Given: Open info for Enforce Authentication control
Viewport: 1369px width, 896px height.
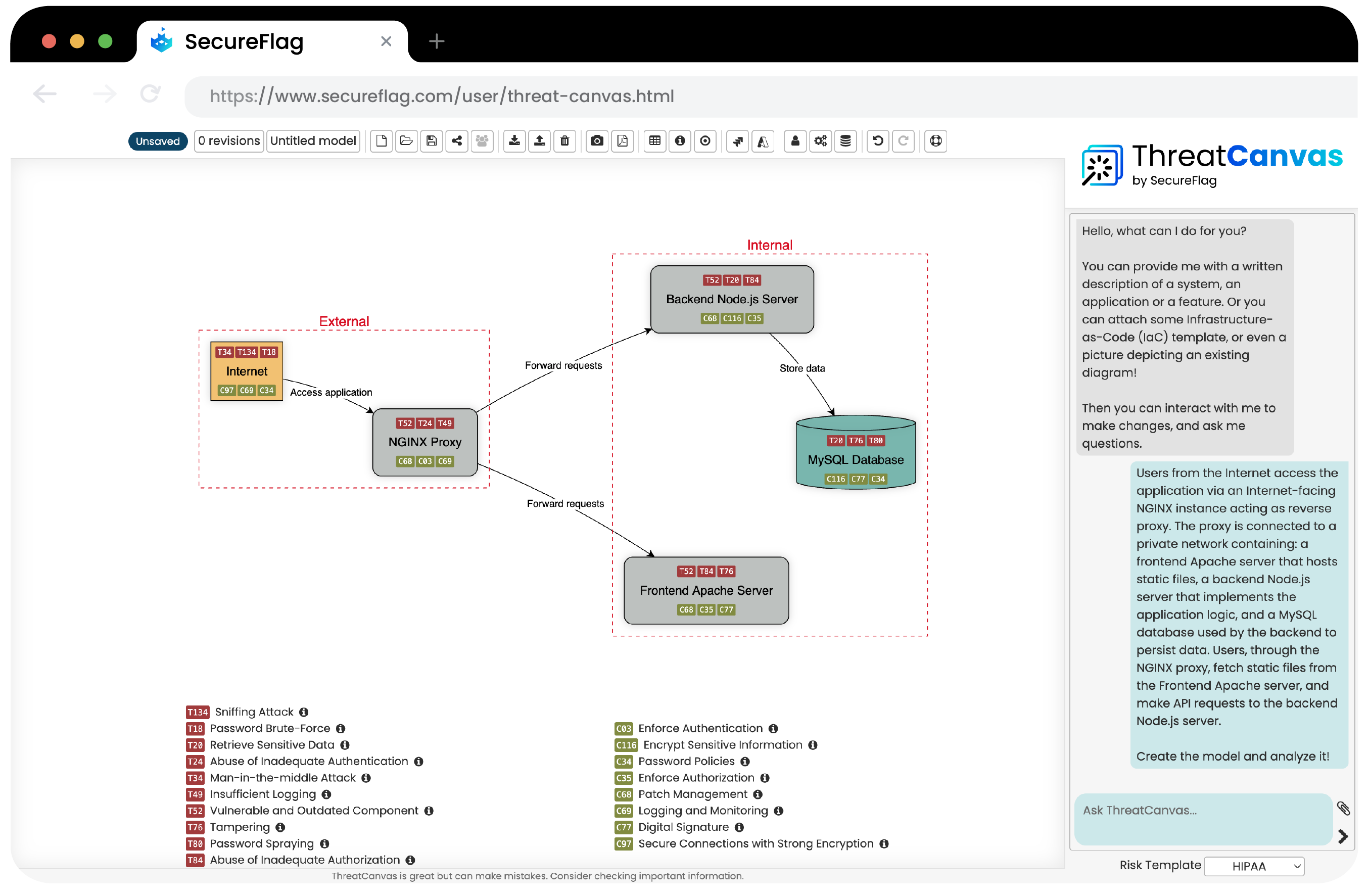Looking at the screenshot, I should [773, 729].
